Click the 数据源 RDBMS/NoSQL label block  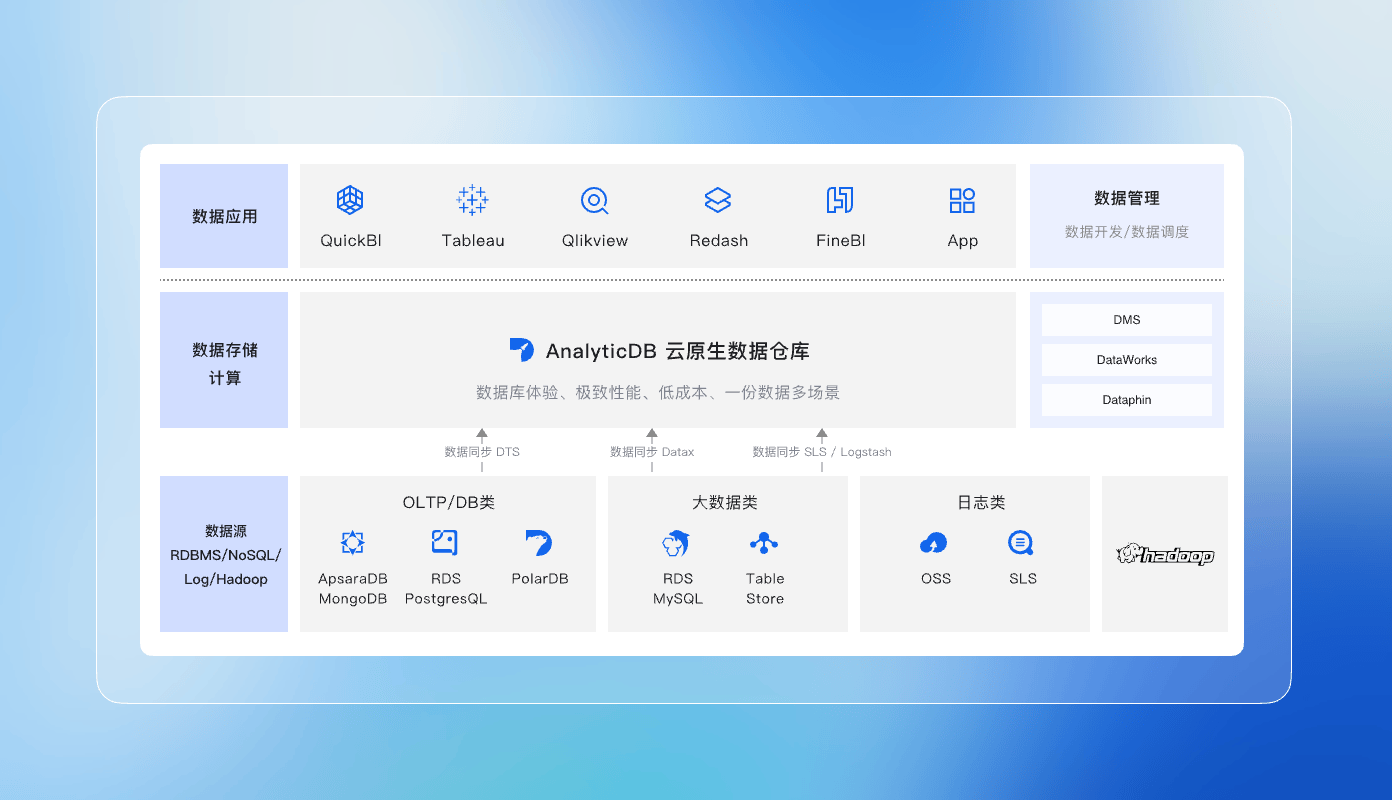(x=224, y=554)
